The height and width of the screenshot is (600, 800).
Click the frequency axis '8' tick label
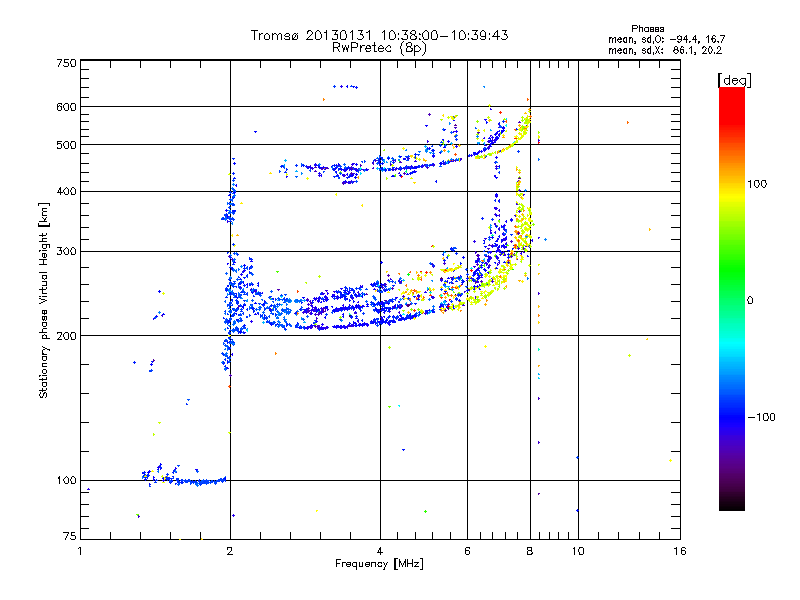pos(530,551)
